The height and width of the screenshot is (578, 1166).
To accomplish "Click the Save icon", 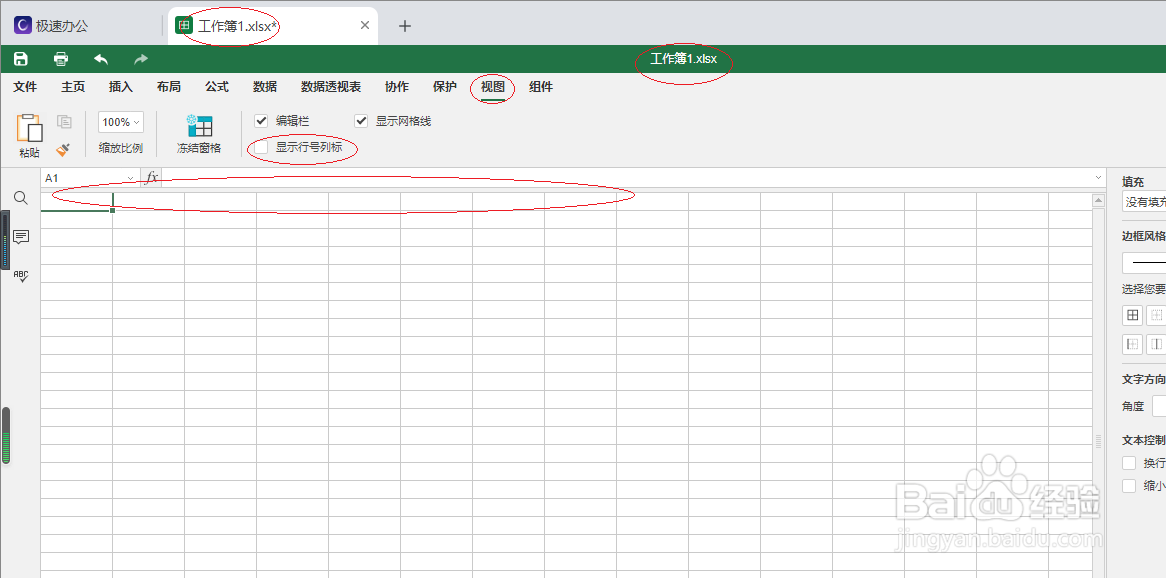I will pyautogui.click(x=20, y=58).
